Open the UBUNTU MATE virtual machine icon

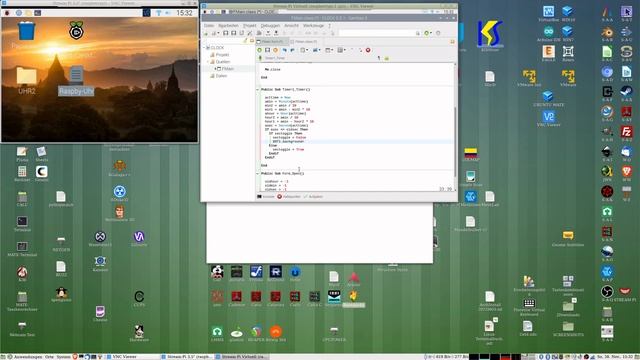click(x=549, y=98)
